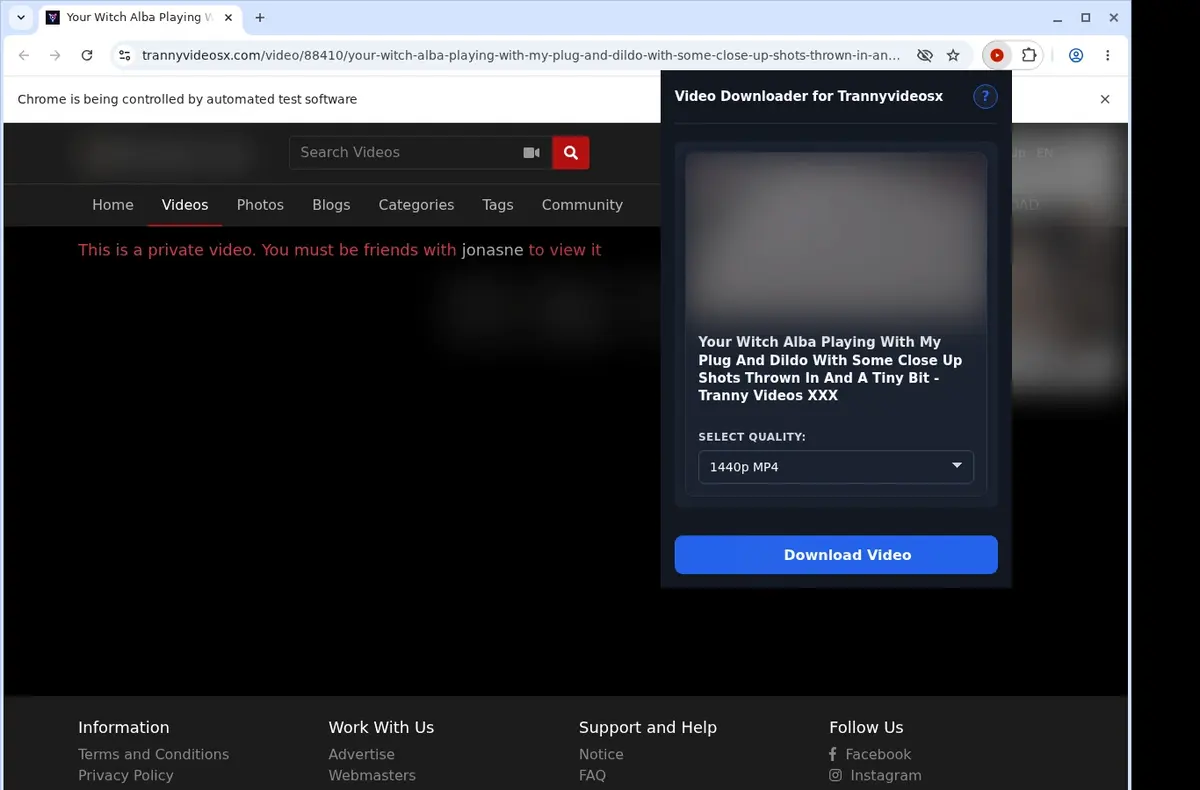Click the video camera icon in search box
Screen dimensions: 1200x790
(x=531, y=153)
